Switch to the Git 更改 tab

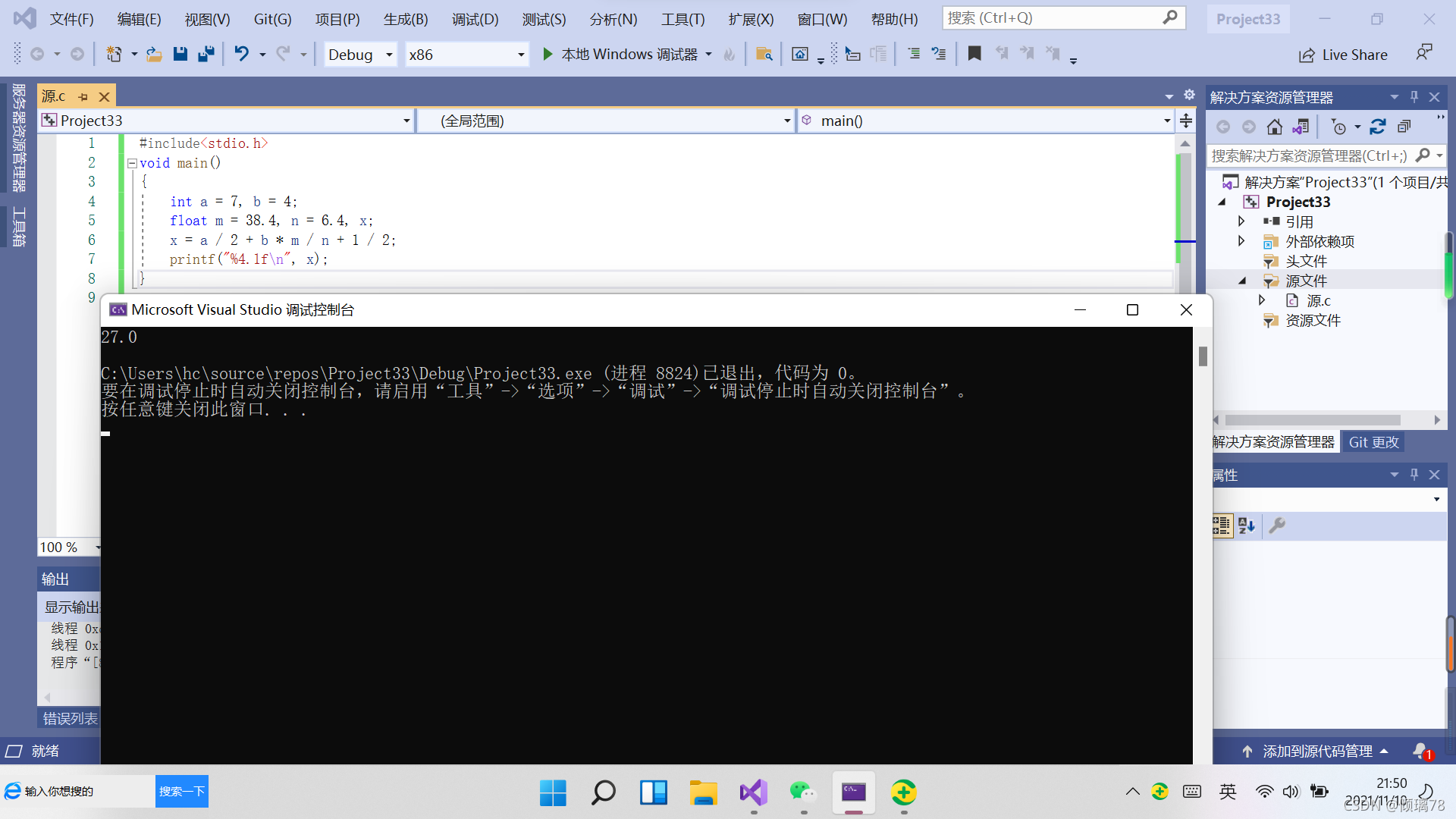click(x=1373, y=442)
